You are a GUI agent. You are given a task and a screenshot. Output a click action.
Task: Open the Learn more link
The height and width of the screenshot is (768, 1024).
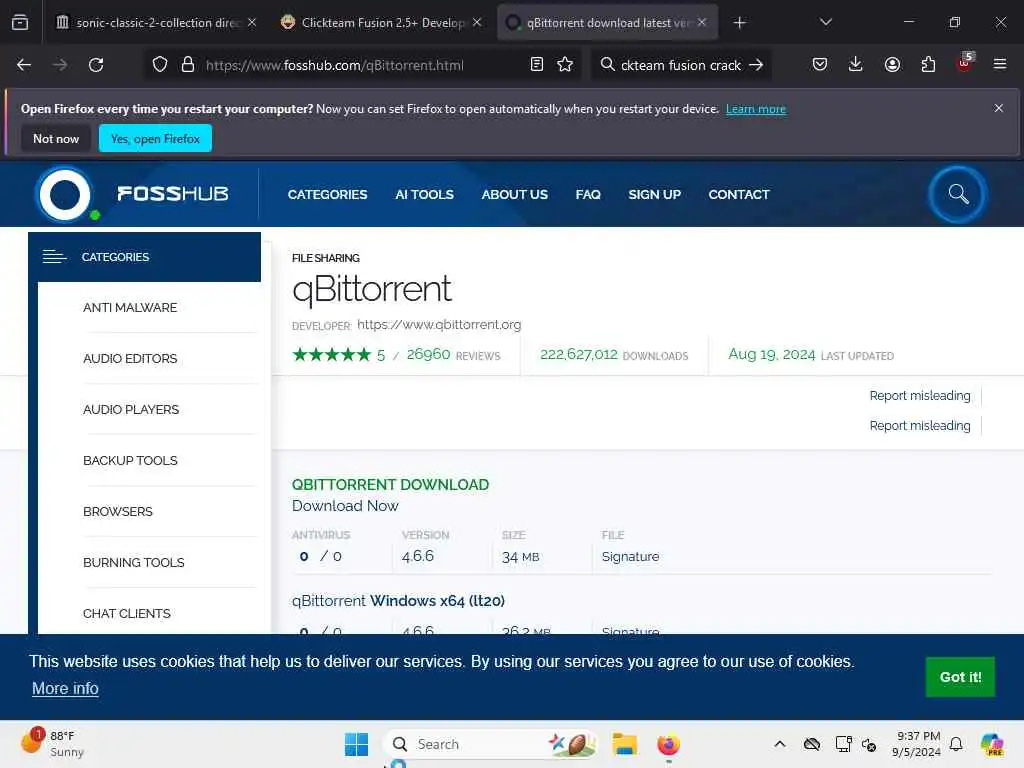(x=756, y=109)
